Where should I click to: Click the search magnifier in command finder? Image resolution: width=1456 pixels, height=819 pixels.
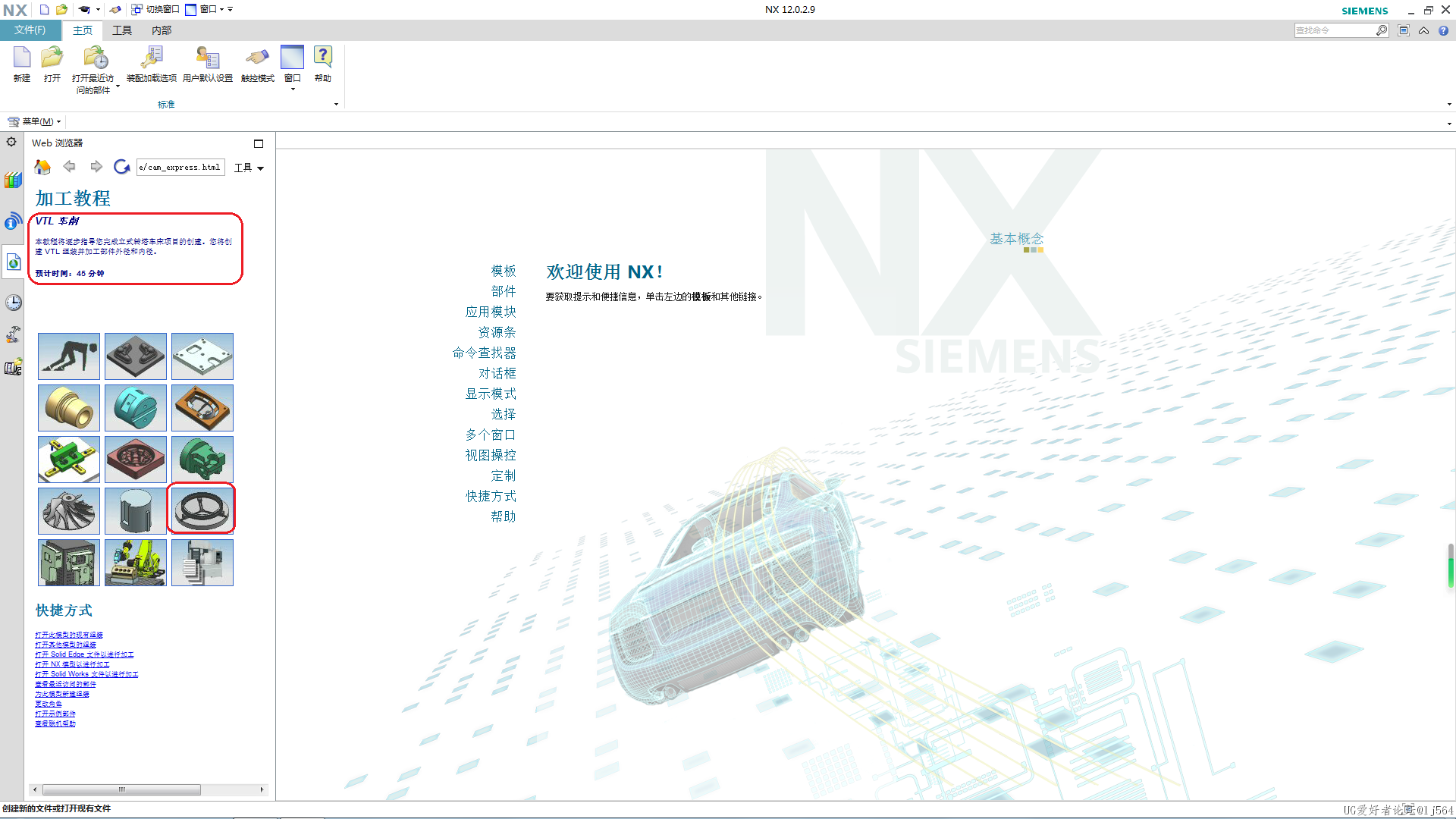[x=1382, y=30]
